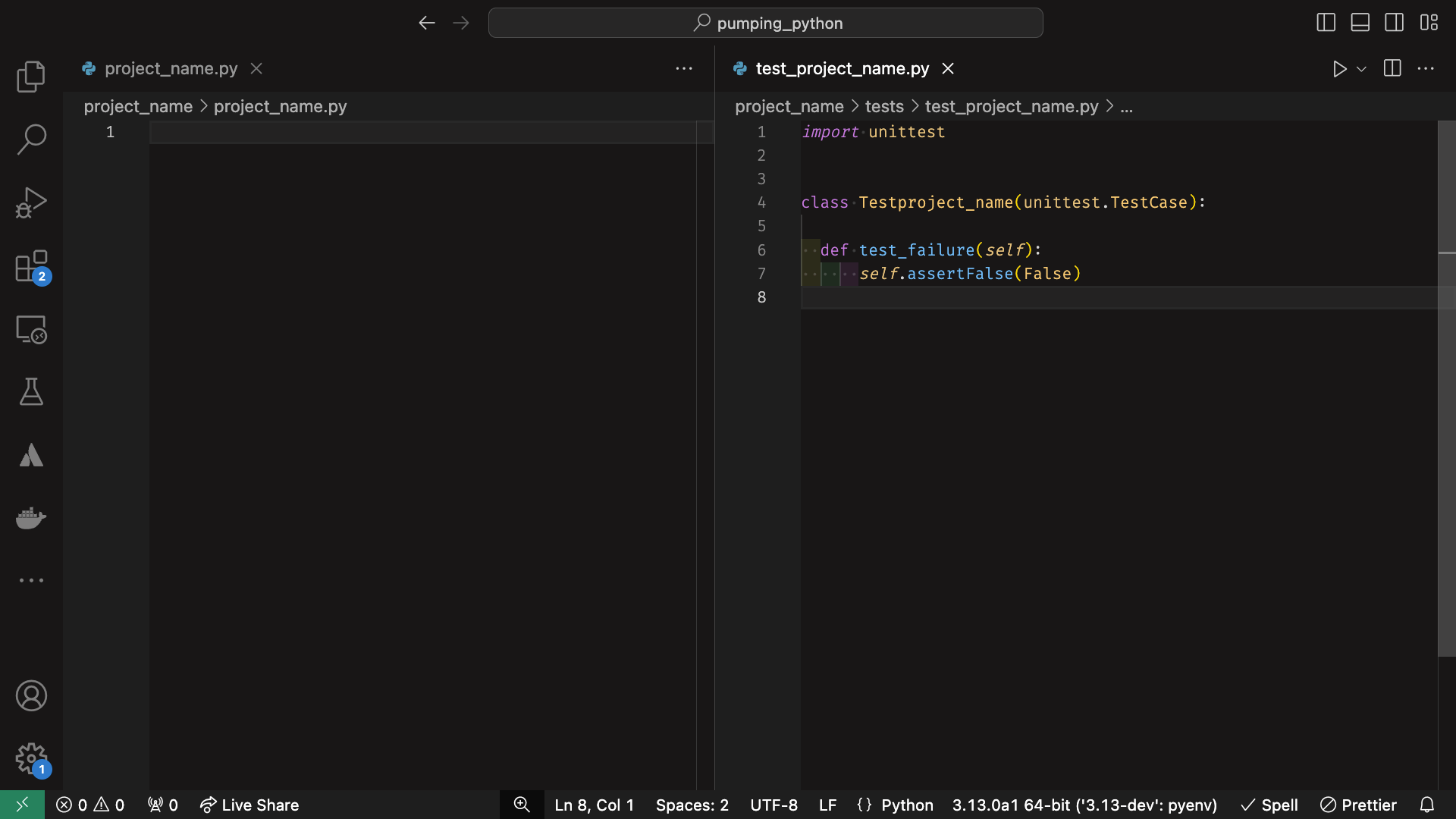Open more actions menu for the left editor group
1456x819 pixels.
tap(683, 69)
